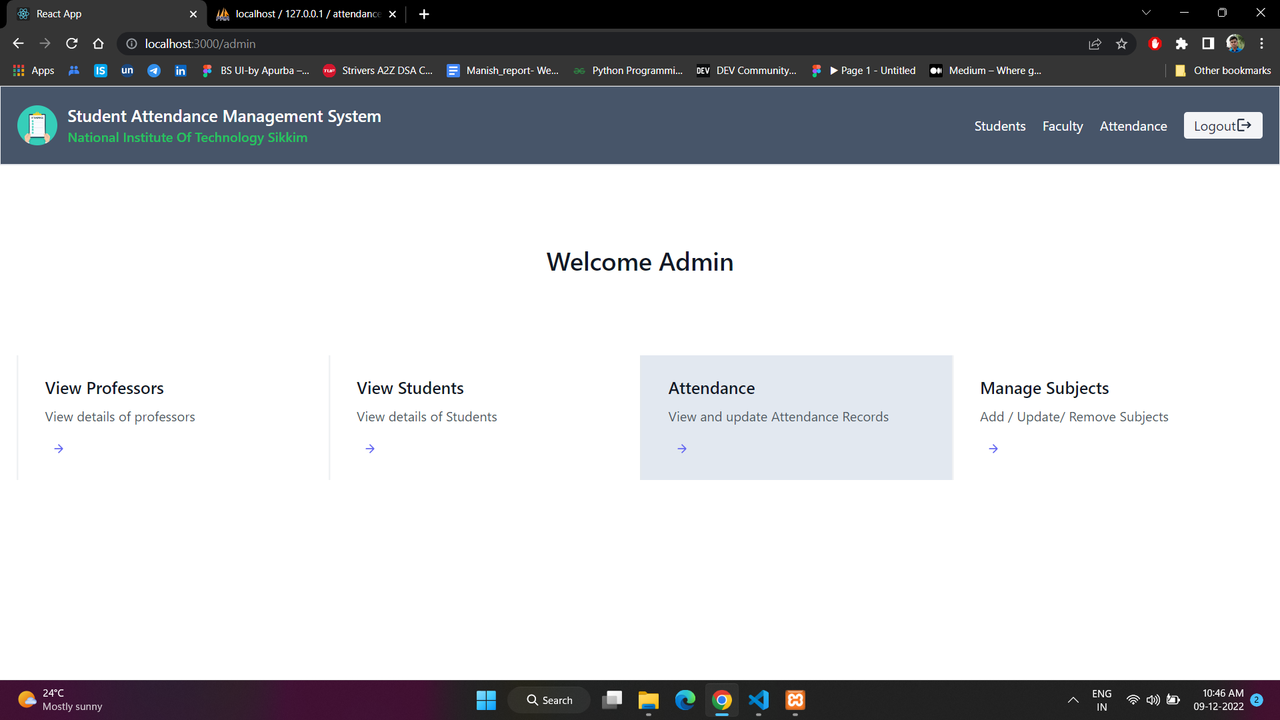The image size is (1280, 720).
Task: Open XAMPP Control Panel from the taskbar
Action: 794,700
